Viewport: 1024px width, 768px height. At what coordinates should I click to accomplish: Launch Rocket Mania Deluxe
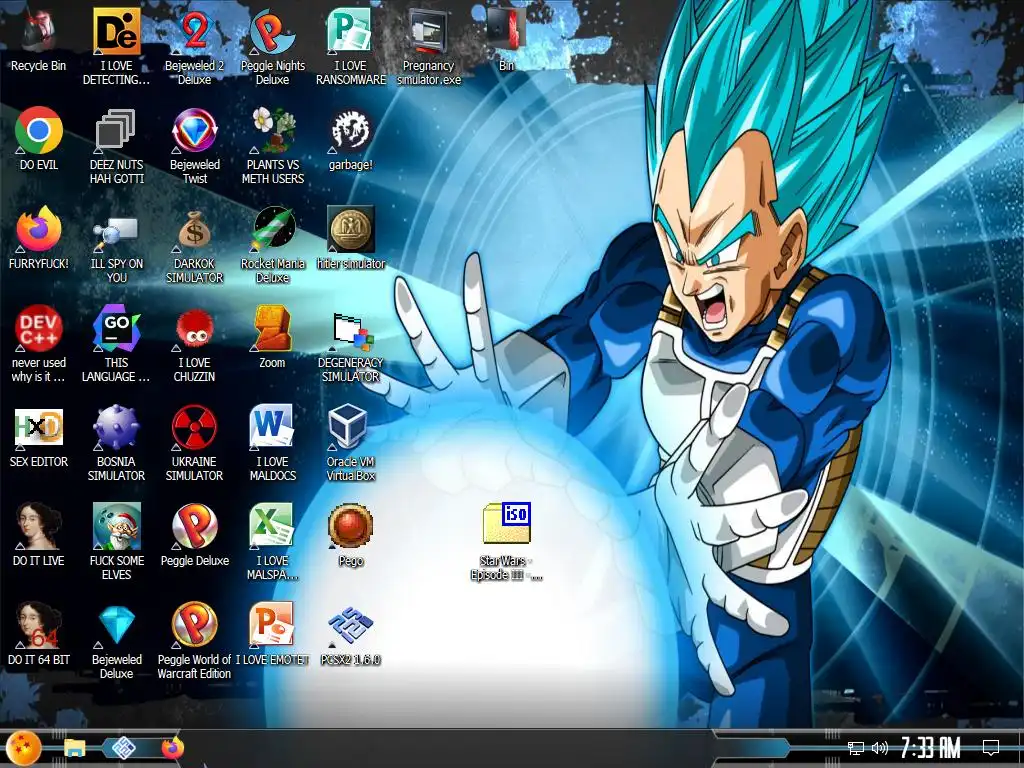[273, 229]
